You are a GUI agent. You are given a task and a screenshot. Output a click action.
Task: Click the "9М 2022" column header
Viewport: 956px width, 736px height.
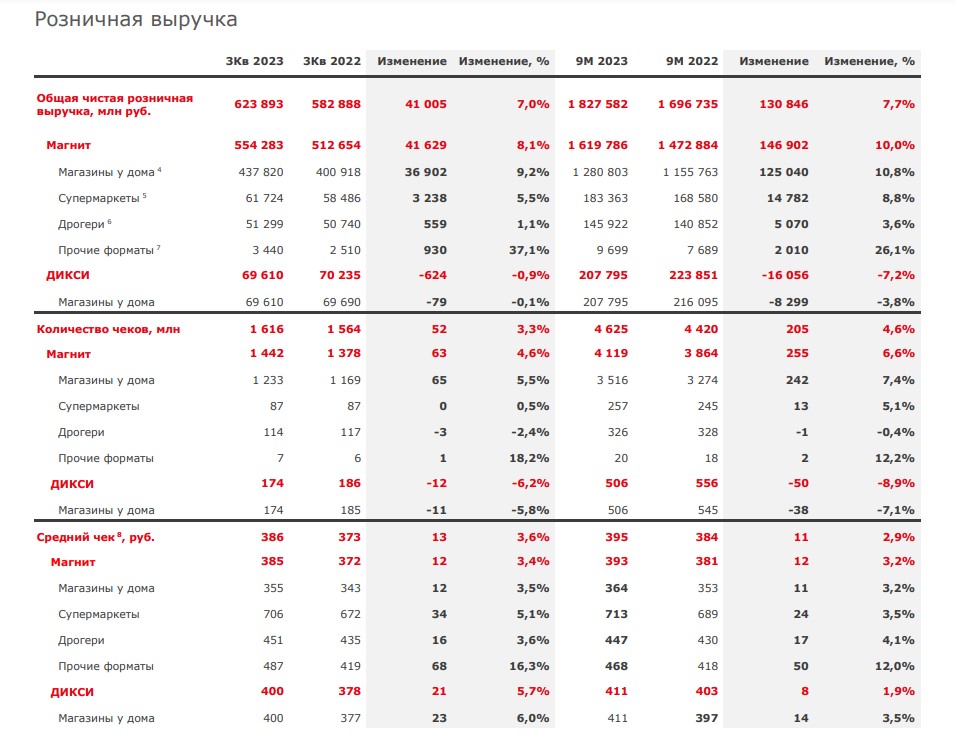[690, 61]
